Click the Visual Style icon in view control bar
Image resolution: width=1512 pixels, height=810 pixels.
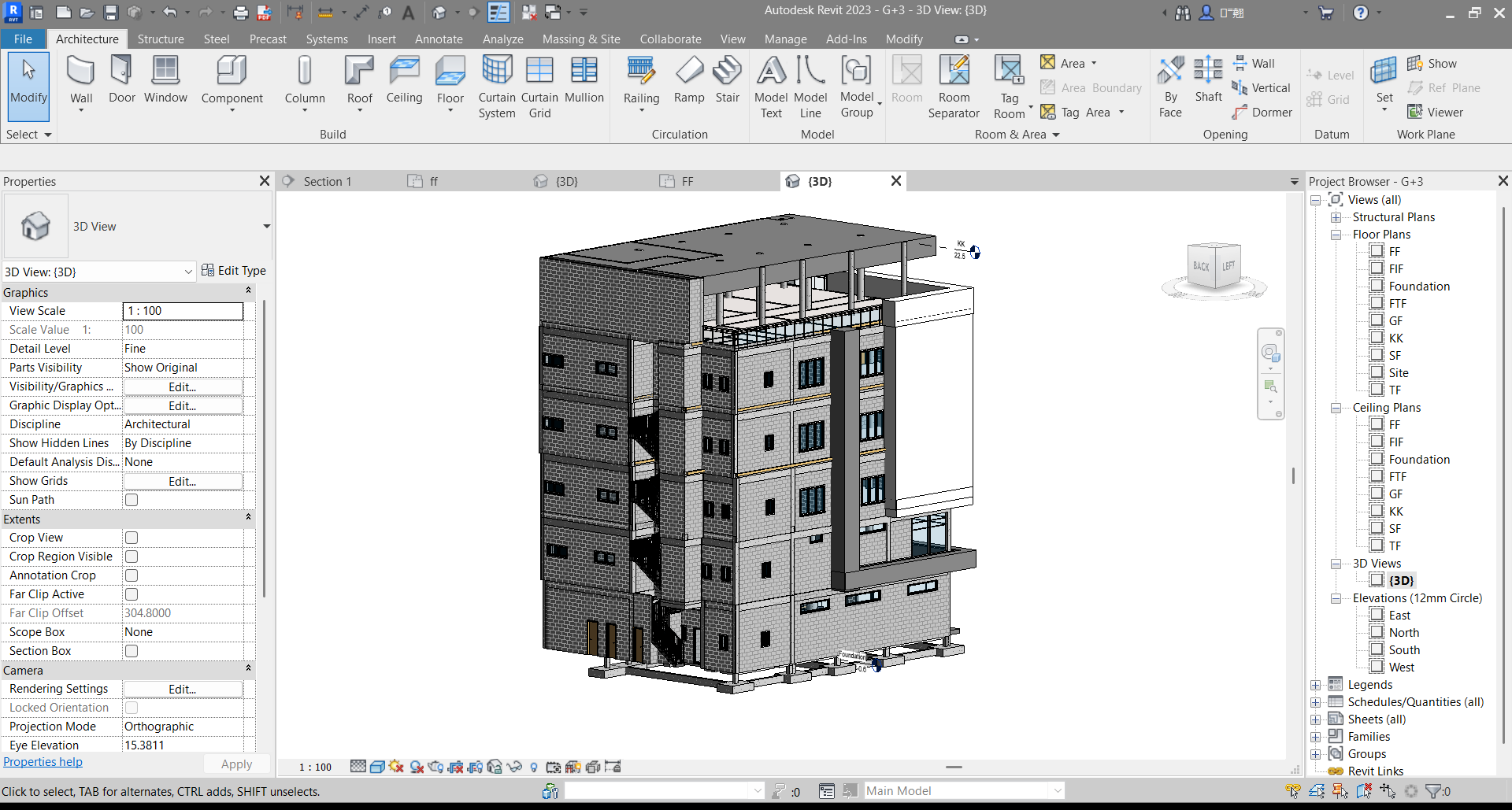pos(377,767)
